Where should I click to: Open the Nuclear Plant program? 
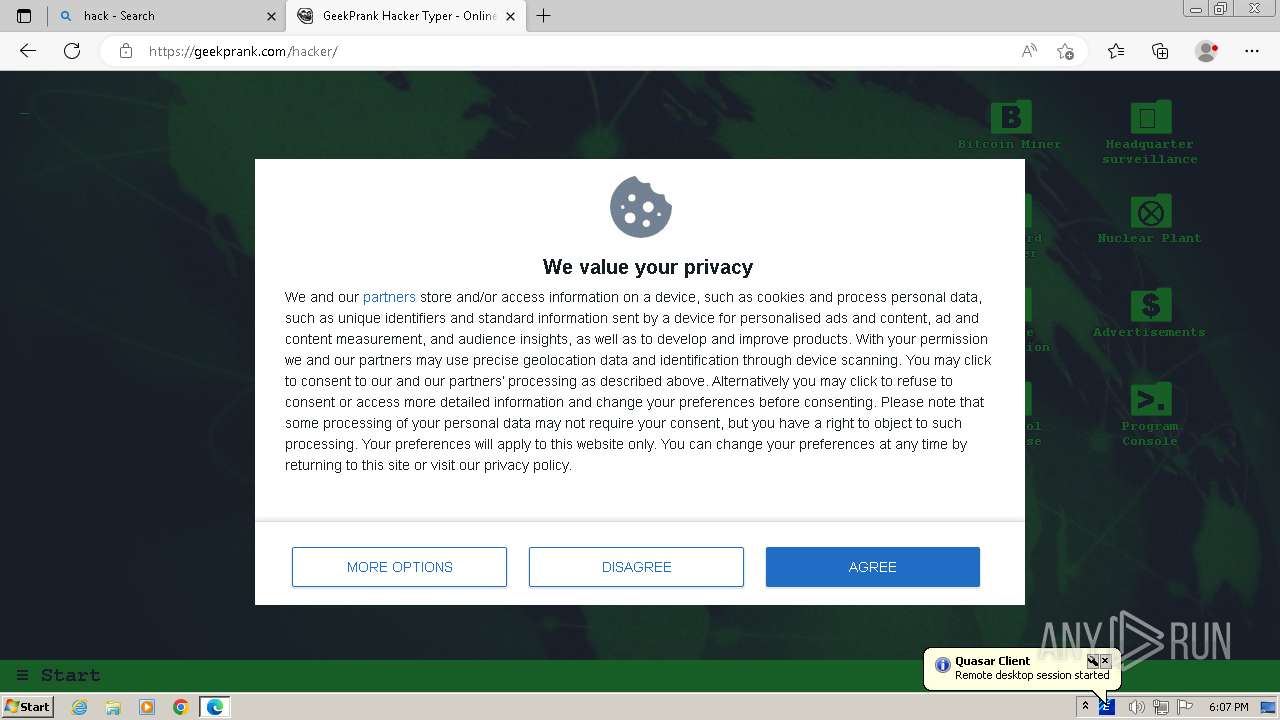(x=1150, y=212)
